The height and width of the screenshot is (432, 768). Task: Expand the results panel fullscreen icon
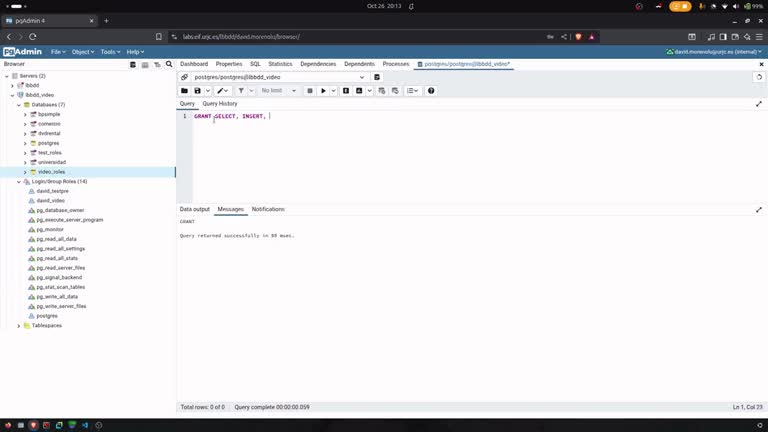click(x=759, y=210)
